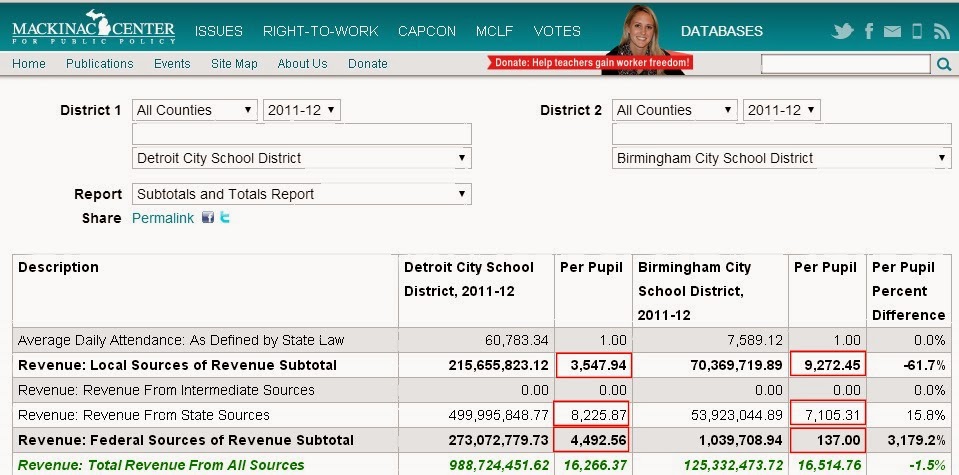Viewport: 959px width, 475px height.
Task: Open the Subtotals and Totals Report dropdown
Action: coord(302,194)
